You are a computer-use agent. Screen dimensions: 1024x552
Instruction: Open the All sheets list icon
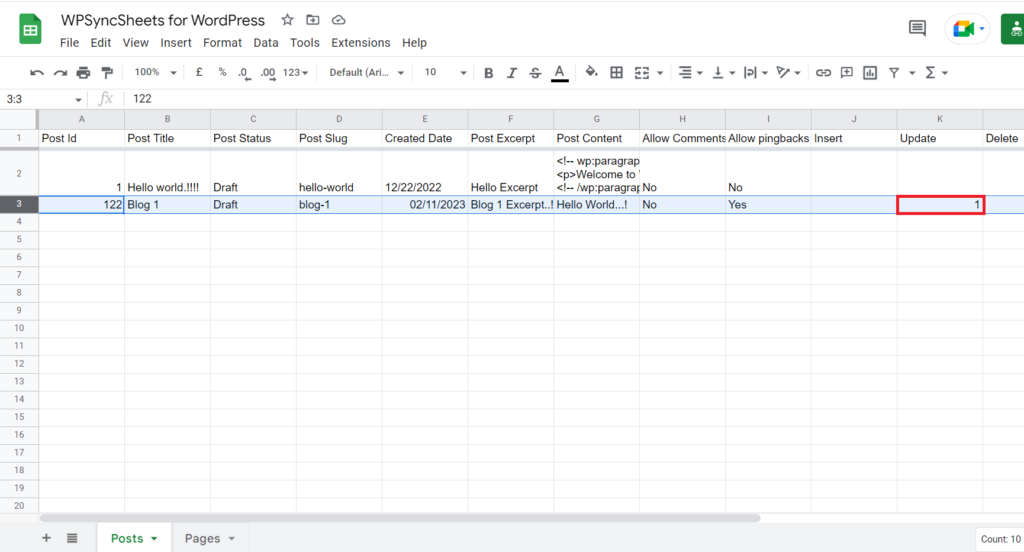72,538
